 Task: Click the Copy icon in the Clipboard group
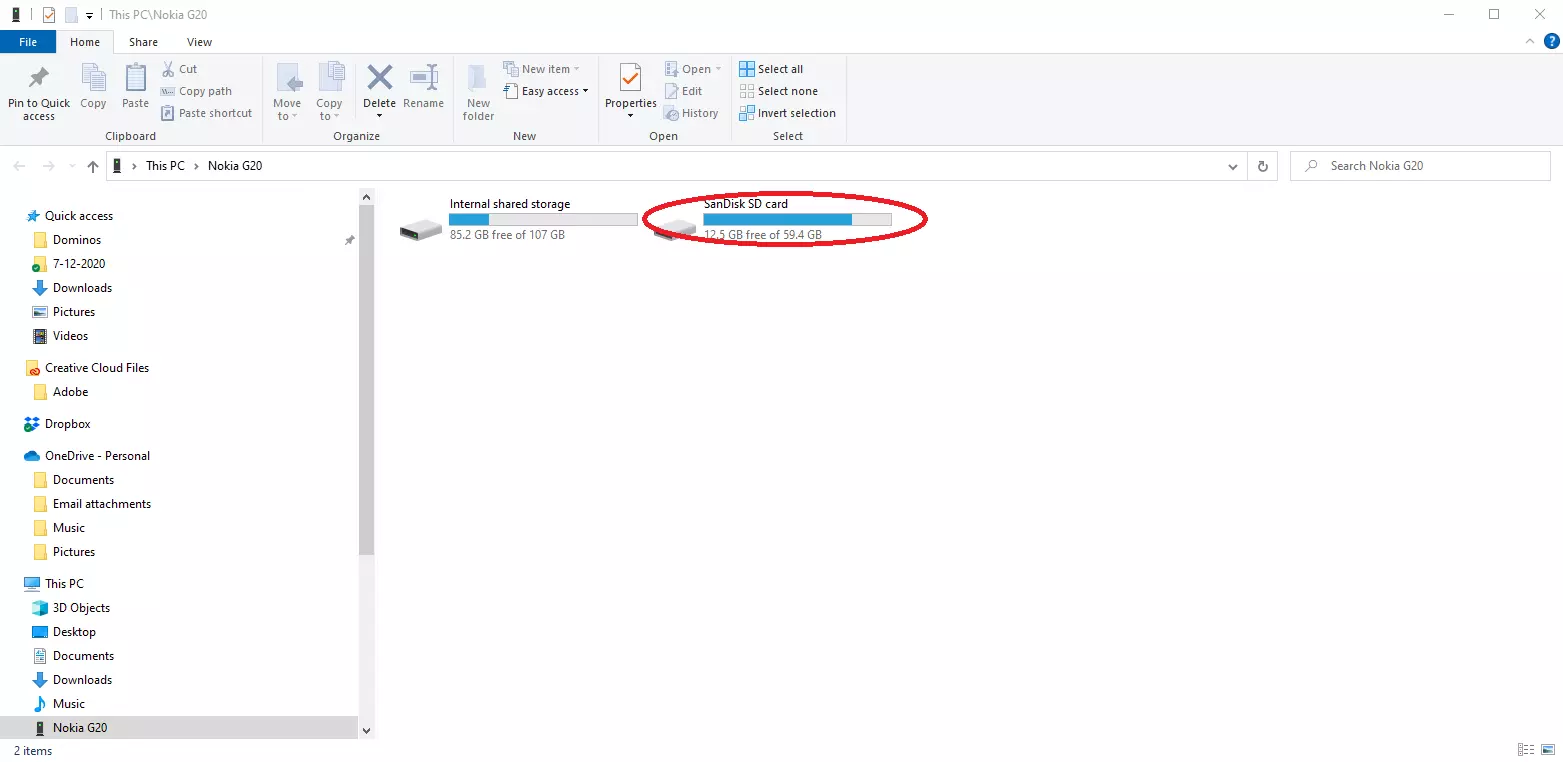(93, 78)
